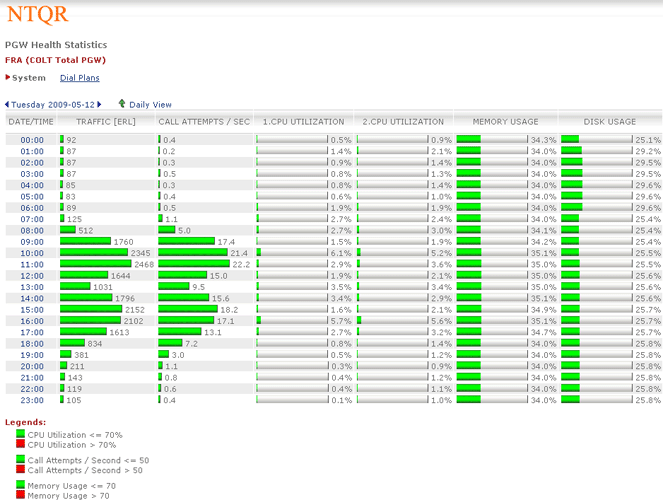The image size is (663, 500).
Task: Click the TRAFFIC [ERL] column header
Action: click(x=106, y=122)
